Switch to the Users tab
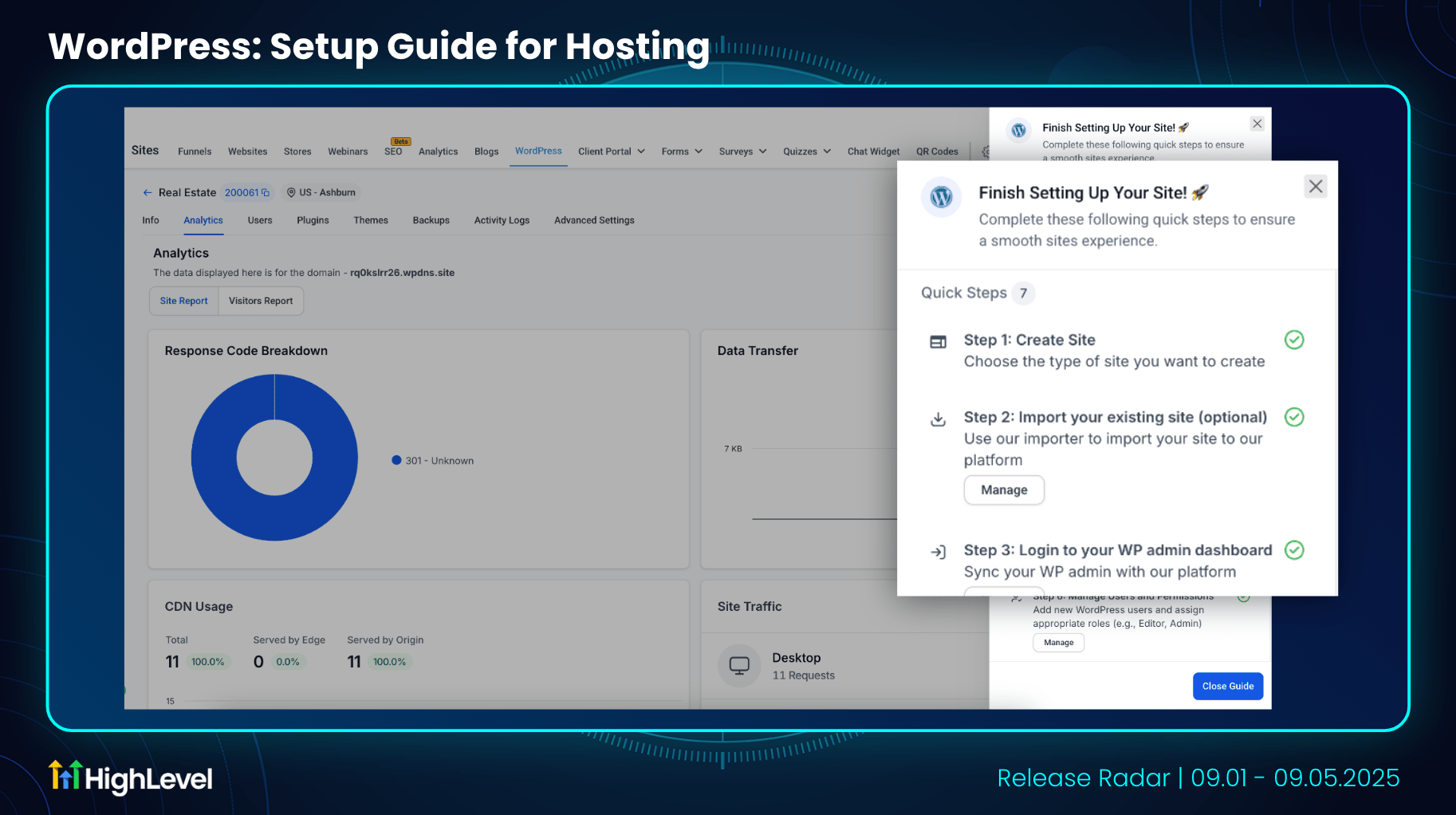 [260, 220]
